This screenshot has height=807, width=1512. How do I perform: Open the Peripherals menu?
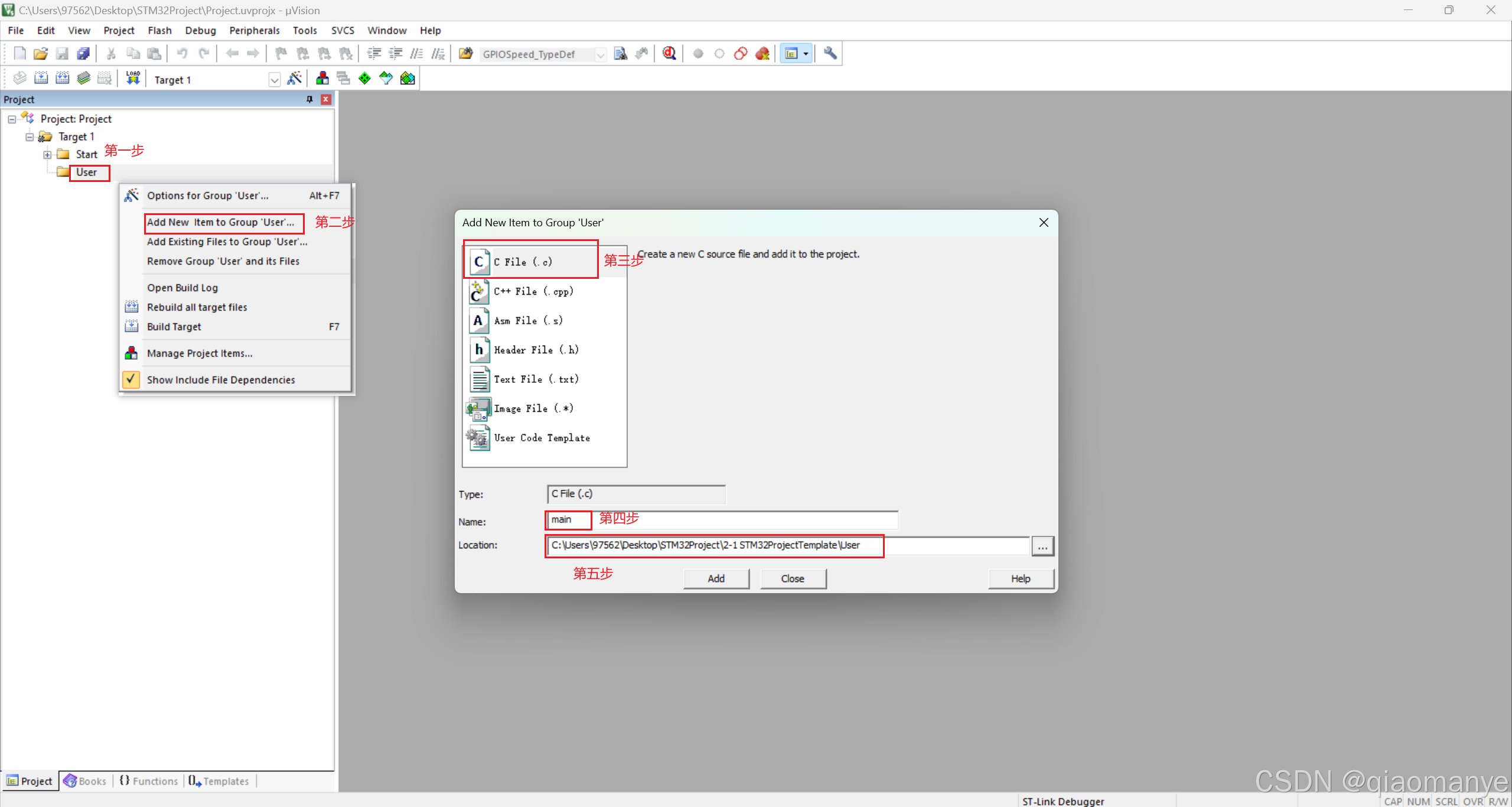click(x=254, y=30)
